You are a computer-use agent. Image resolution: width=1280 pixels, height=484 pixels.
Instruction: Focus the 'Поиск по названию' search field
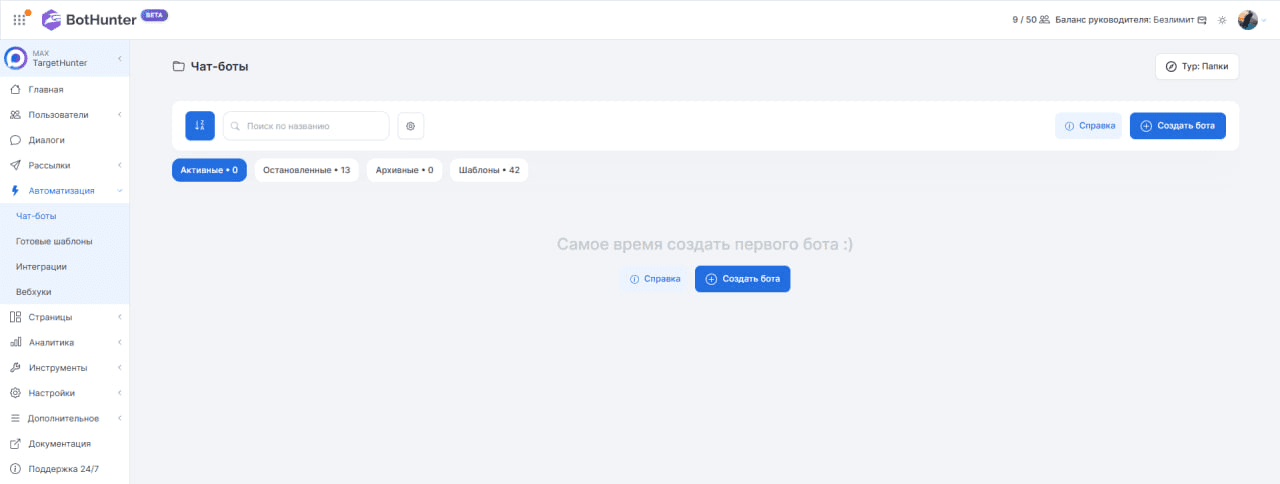(x=306, y=126)
